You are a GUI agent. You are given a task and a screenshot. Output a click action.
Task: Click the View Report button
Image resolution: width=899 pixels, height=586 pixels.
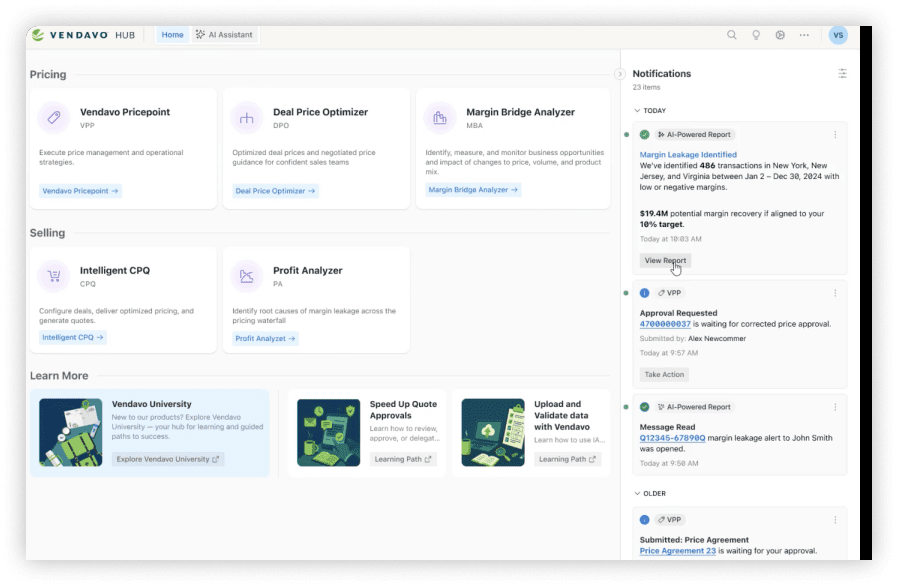(x=664, y=261)
